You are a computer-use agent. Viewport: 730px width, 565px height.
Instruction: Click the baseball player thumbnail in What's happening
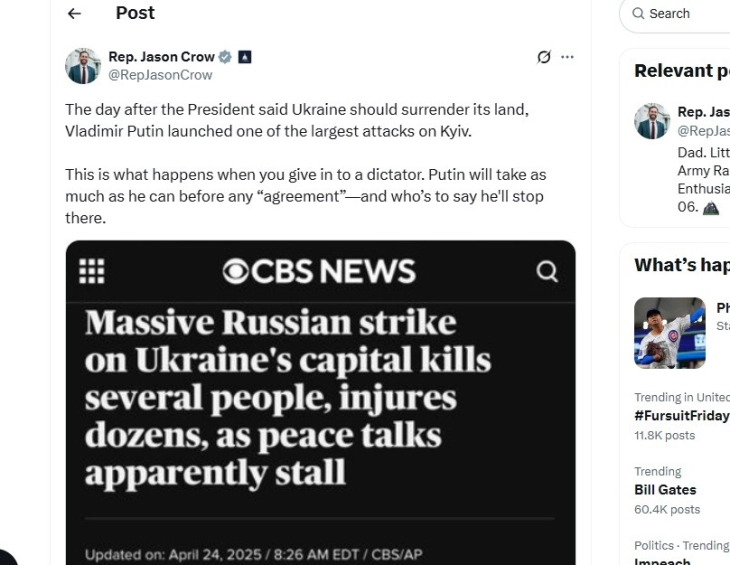[x=669, y=333]
